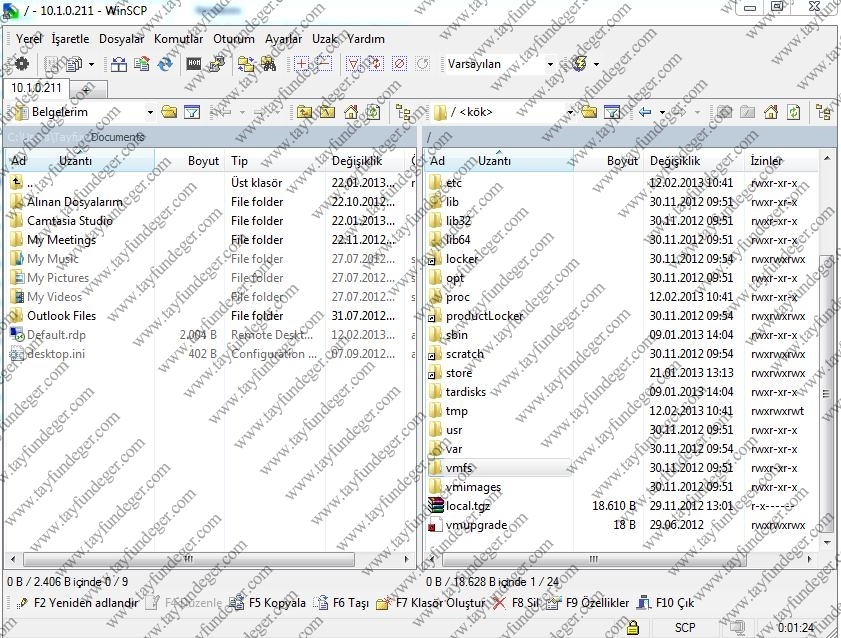Toggle the remote panel directory tree icon
Viewport: 841px width, 638px height.
coord(823,112)
